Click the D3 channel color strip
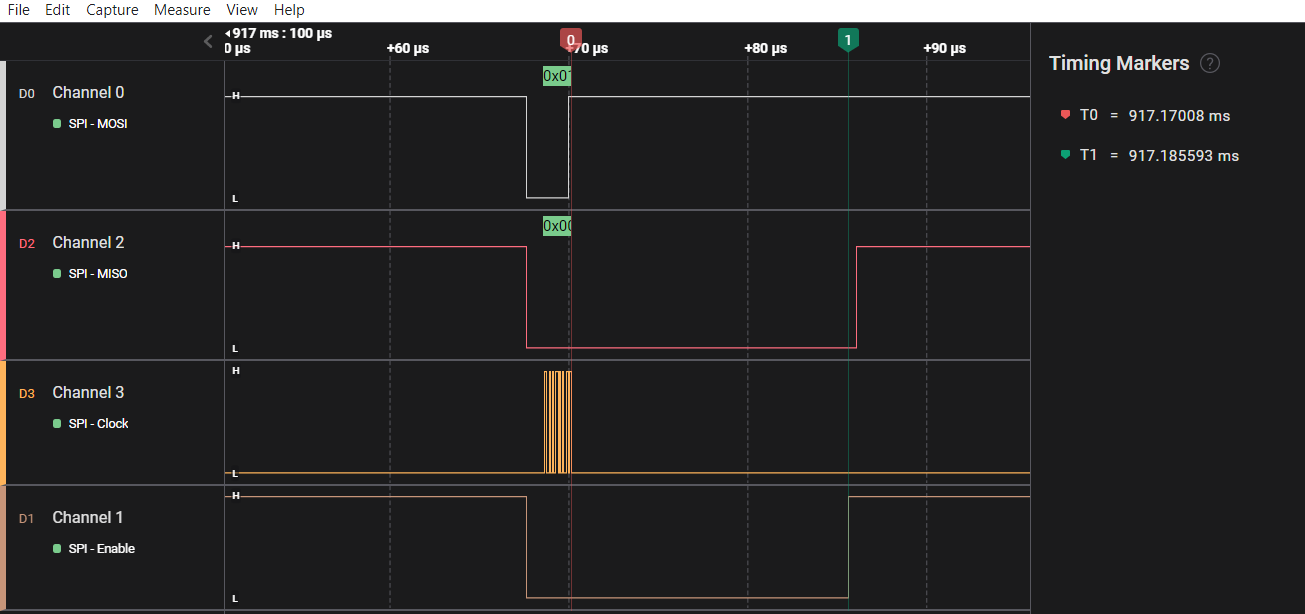 click(3, 423)
